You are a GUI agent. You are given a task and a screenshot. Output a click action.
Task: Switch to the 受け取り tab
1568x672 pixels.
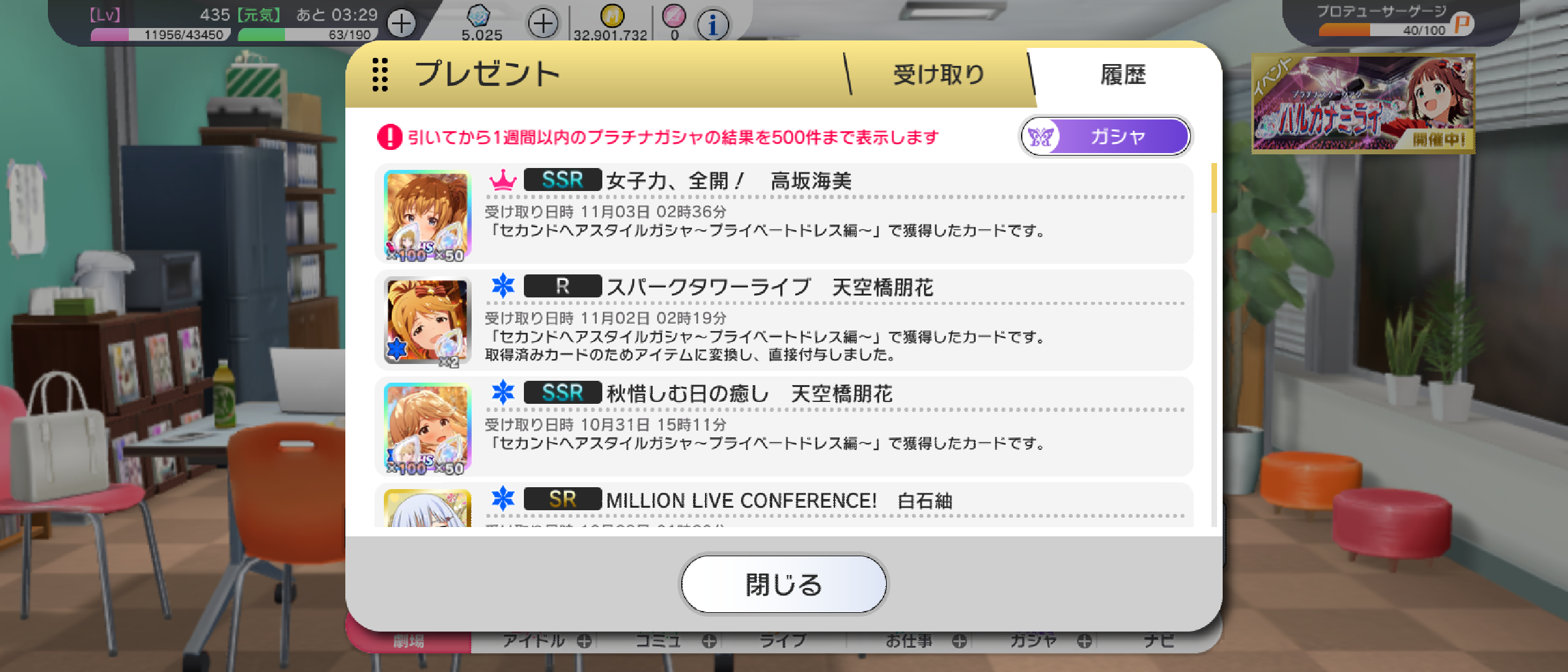[x=938, y=75]
